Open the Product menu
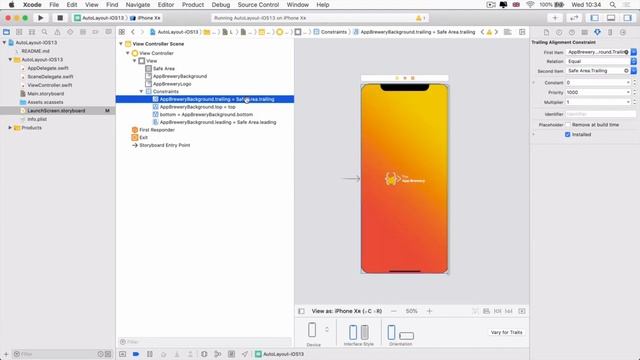 click(193, 4)
